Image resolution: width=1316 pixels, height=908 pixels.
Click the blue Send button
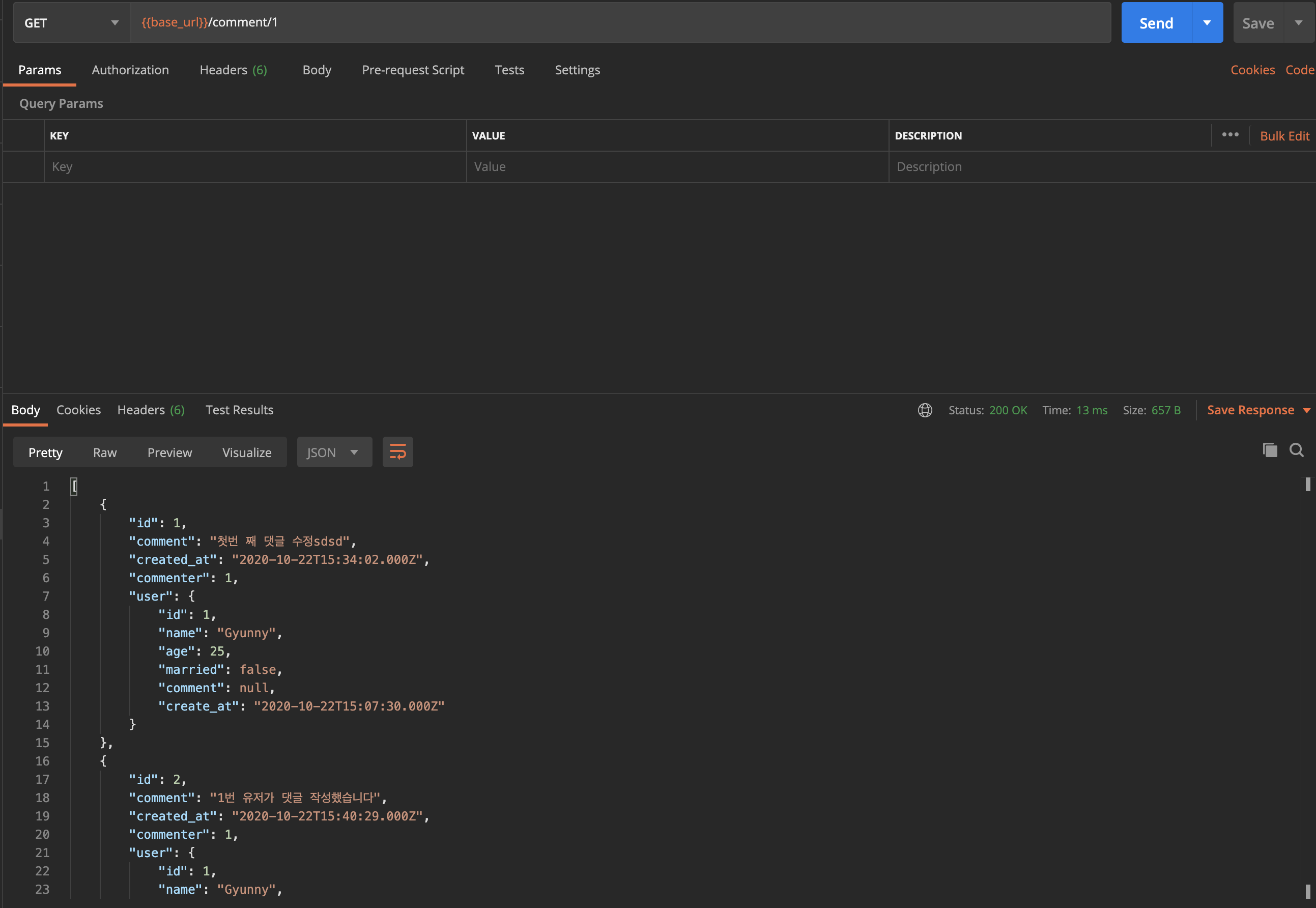coord(1156,23)
